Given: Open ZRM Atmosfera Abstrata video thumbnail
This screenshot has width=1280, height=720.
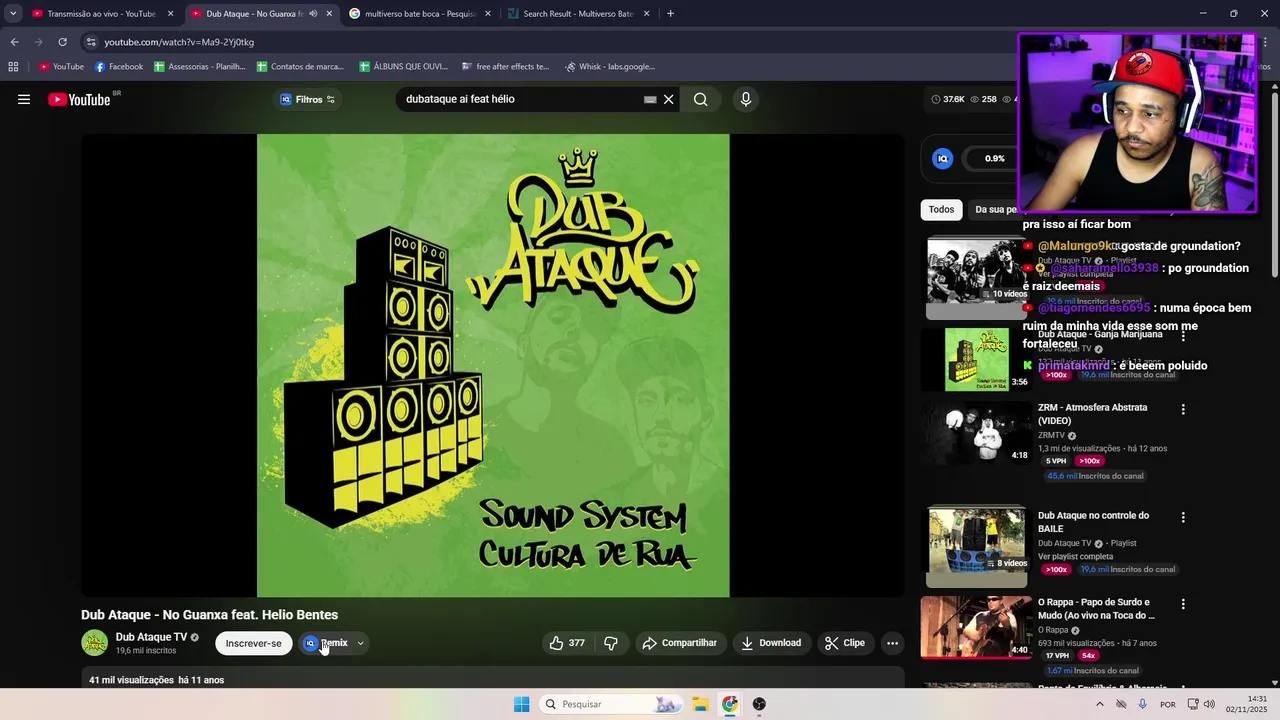Looking at the screenshot, I should click(x=976, y=433).
